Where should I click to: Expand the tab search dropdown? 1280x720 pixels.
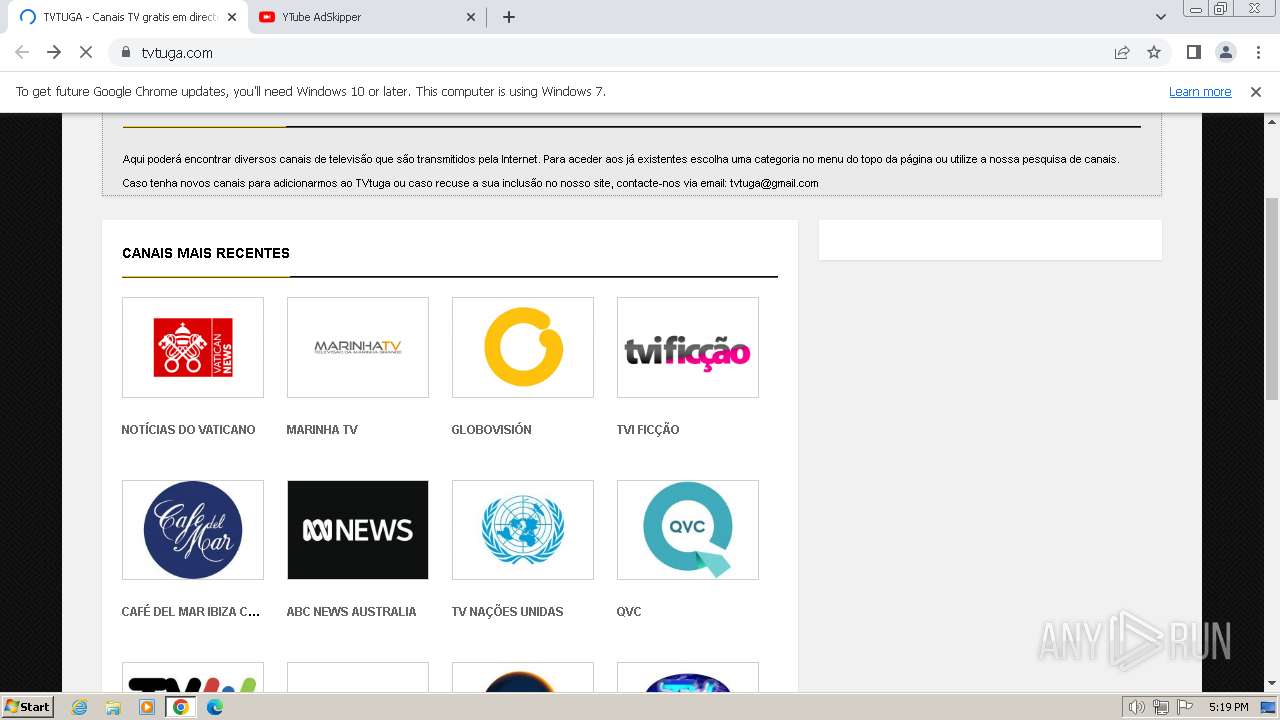(x=1160, y=17)
